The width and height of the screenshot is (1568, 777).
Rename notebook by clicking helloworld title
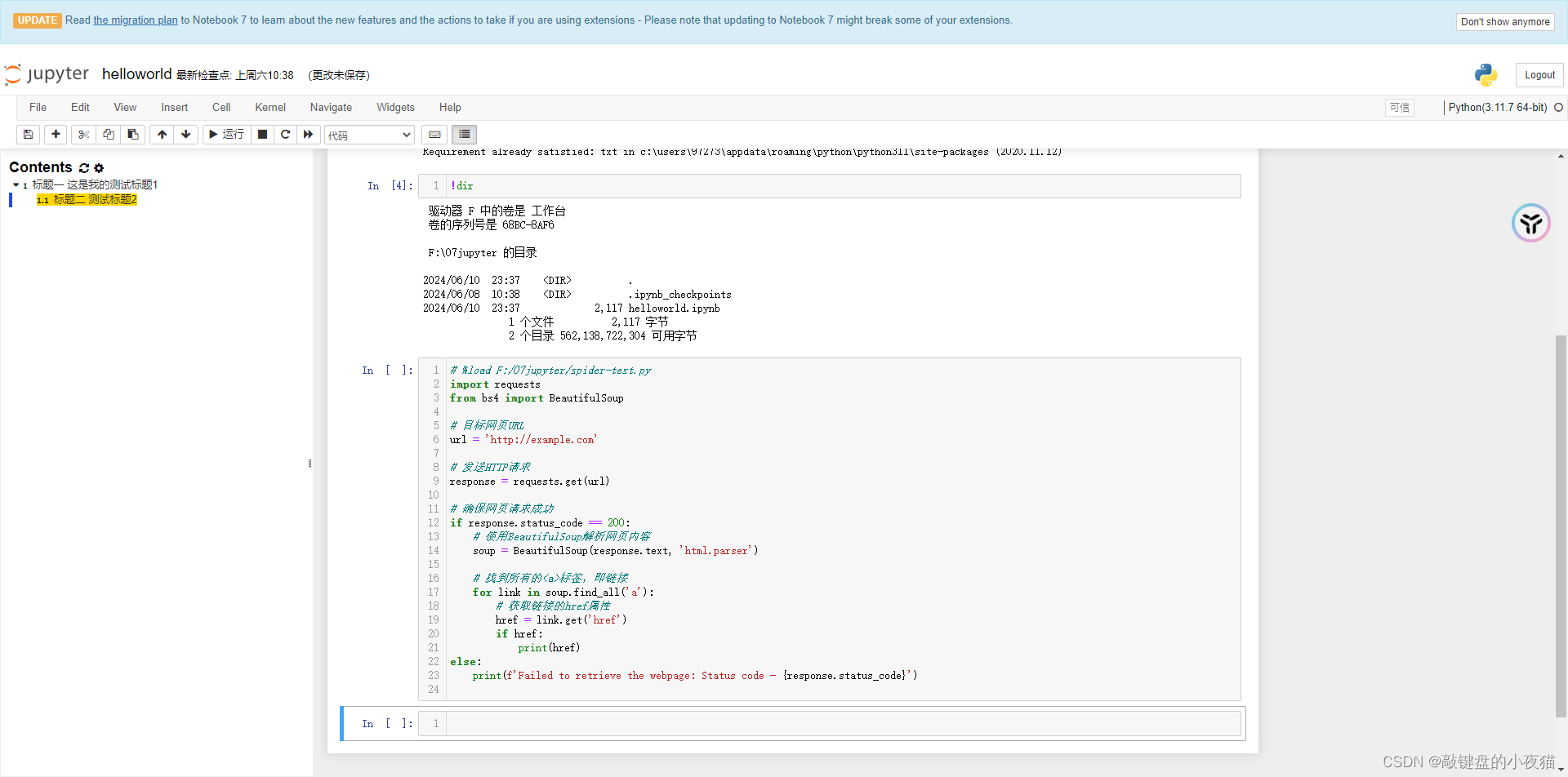(x=136, y=74)
